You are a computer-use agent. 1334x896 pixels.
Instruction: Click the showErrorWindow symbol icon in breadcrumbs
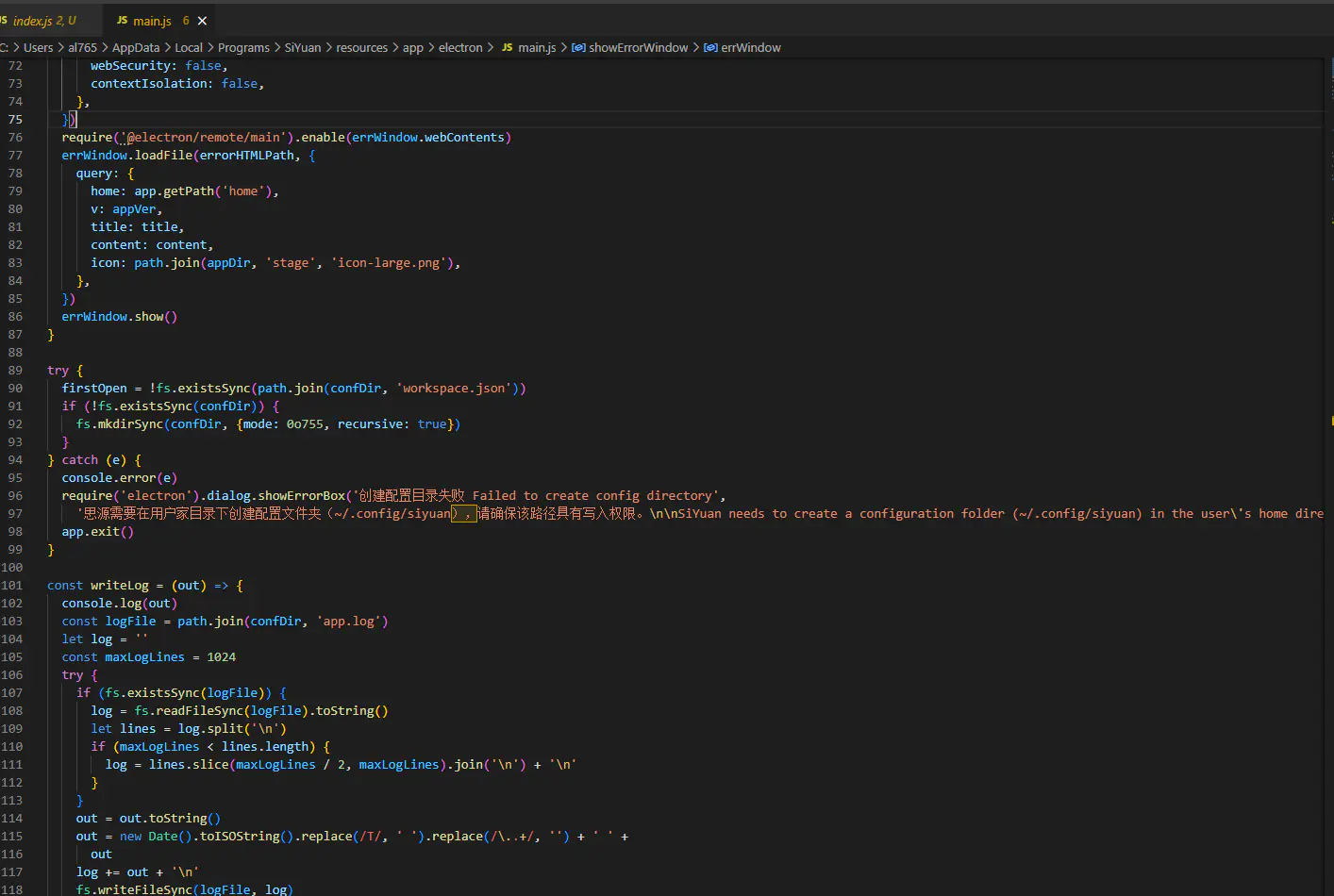click(578, 48)
